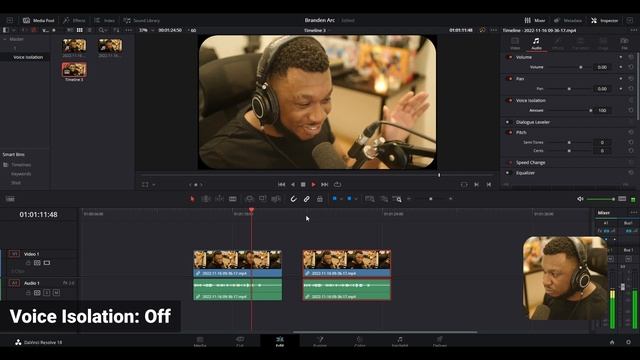Image resolution: width=640 pixels, height=360 pixels.
Task: Add keyframe for Pan section
Action: coord(621,79)
